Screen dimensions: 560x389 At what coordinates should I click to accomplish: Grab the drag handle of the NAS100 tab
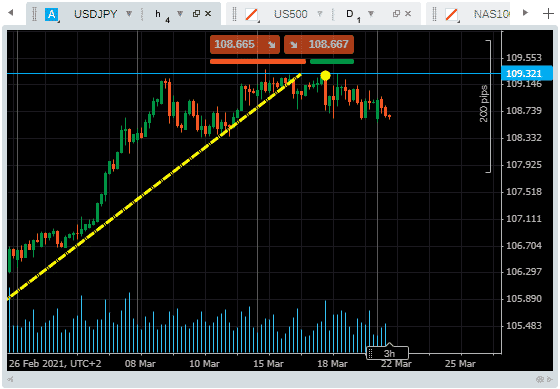click(x=435, y=14)
